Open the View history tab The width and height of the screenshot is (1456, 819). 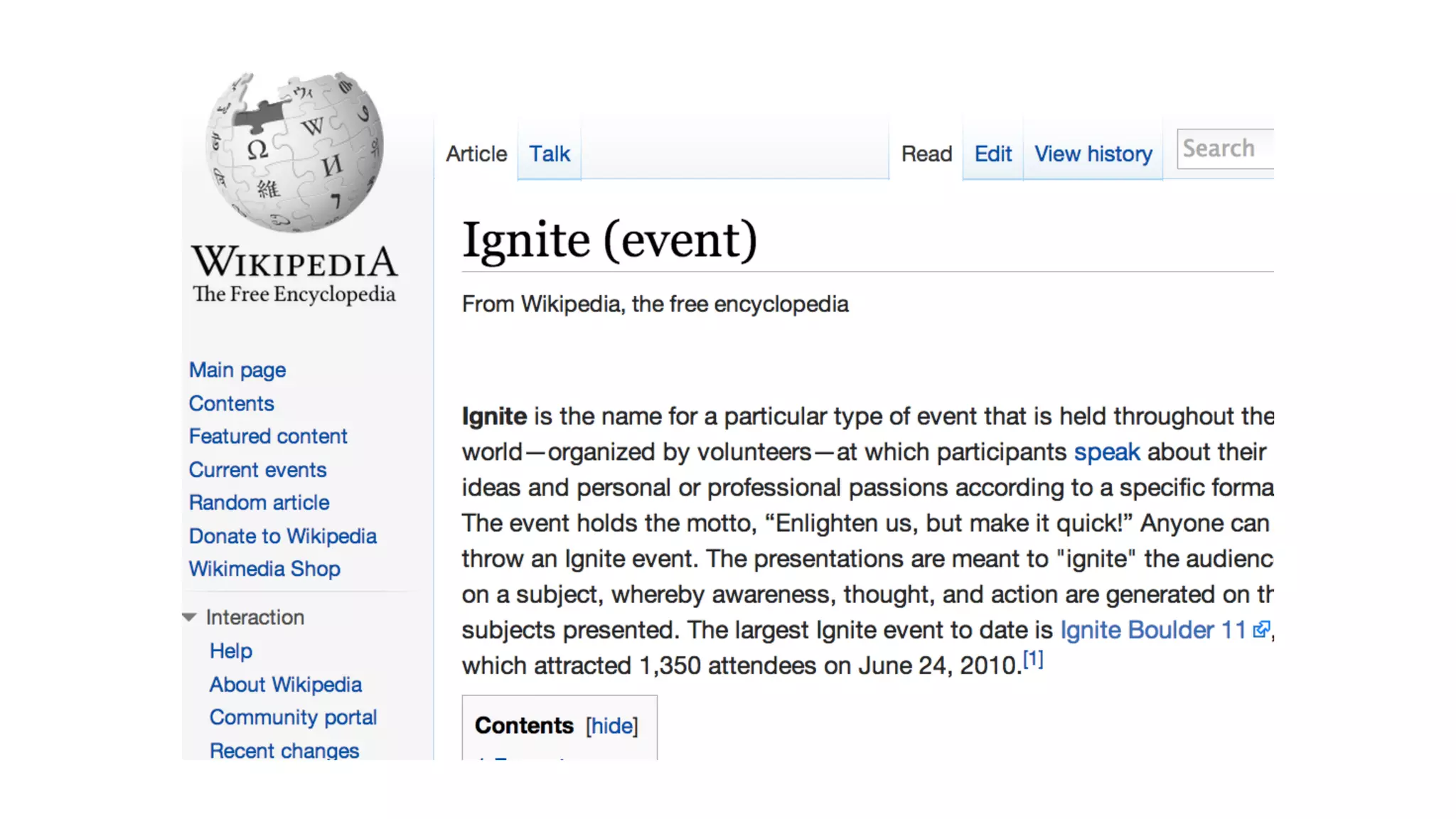pyautogui.click(x=1093, y=154)
